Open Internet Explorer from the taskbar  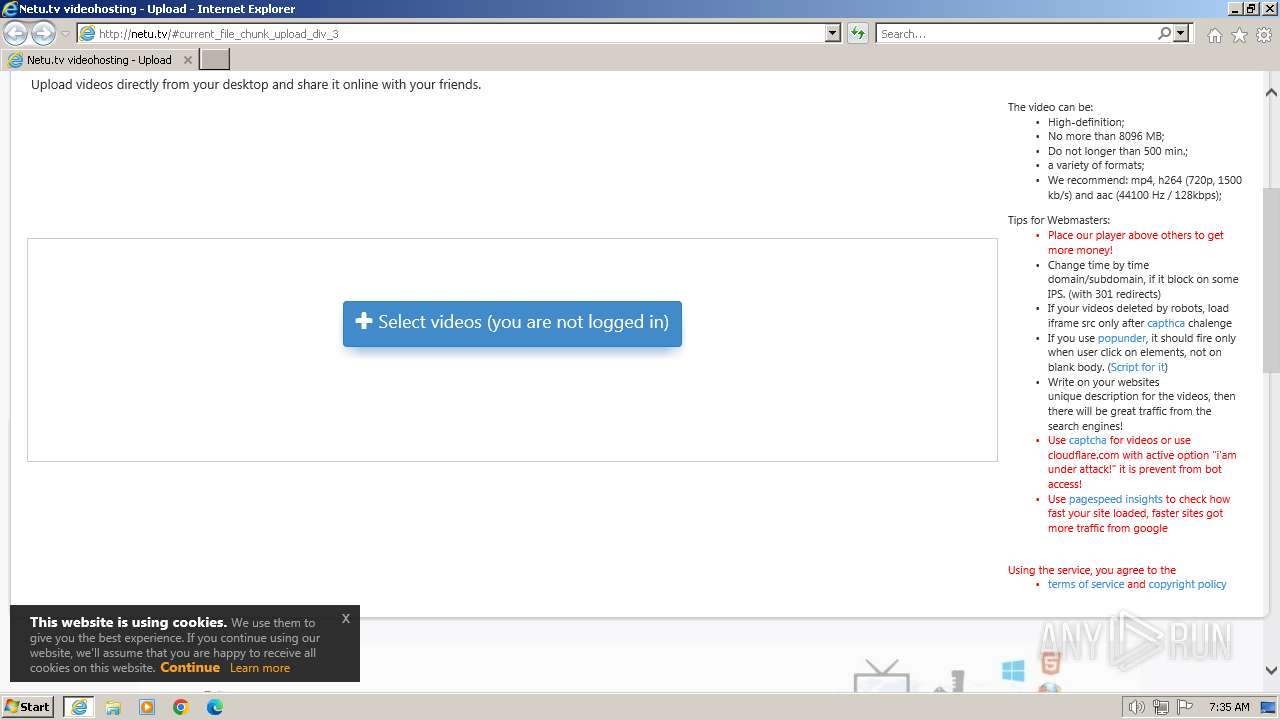(79, 707)
